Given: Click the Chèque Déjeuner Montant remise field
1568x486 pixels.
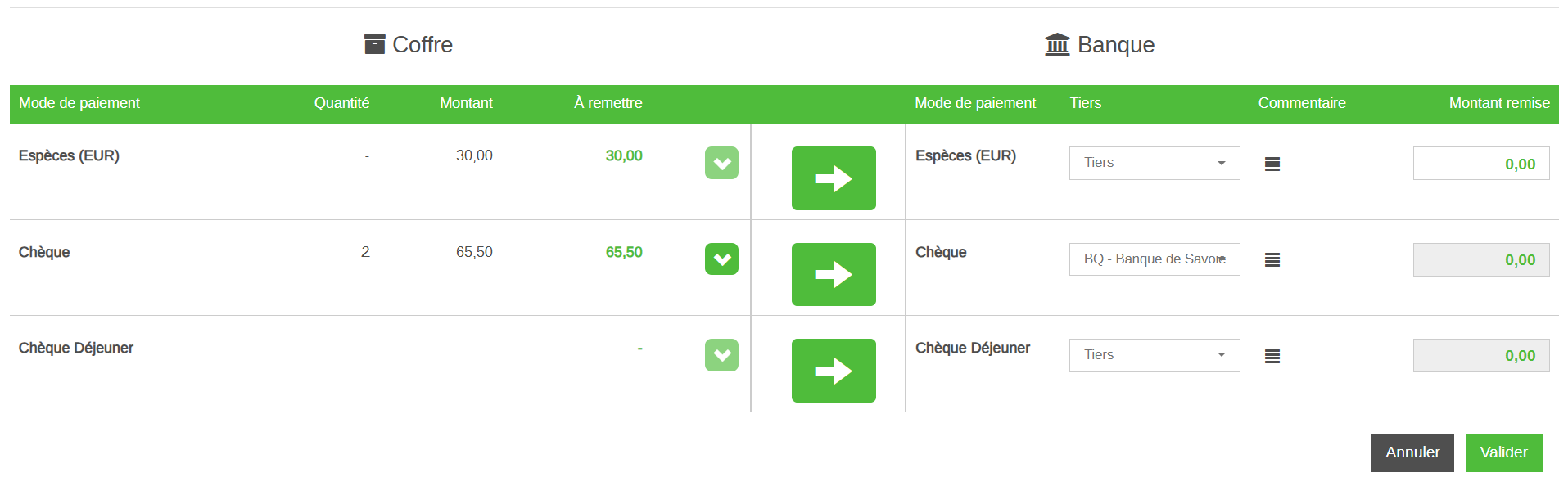Looking at the screenshot, I should tap(1480, 356).
